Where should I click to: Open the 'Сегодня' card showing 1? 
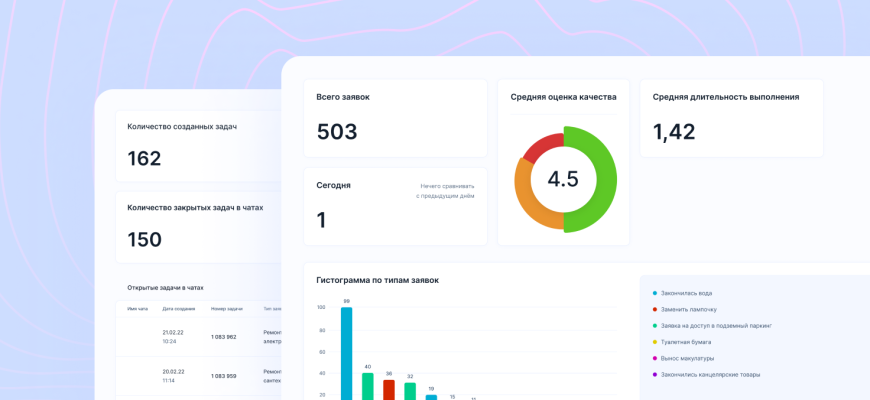tap(395, 206)
